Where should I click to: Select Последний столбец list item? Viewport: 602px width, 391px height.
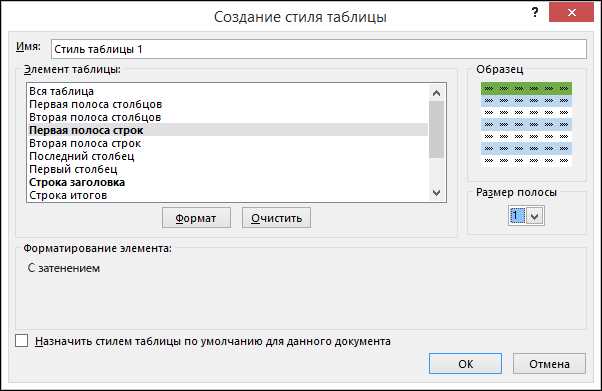(x=228, y=156)
